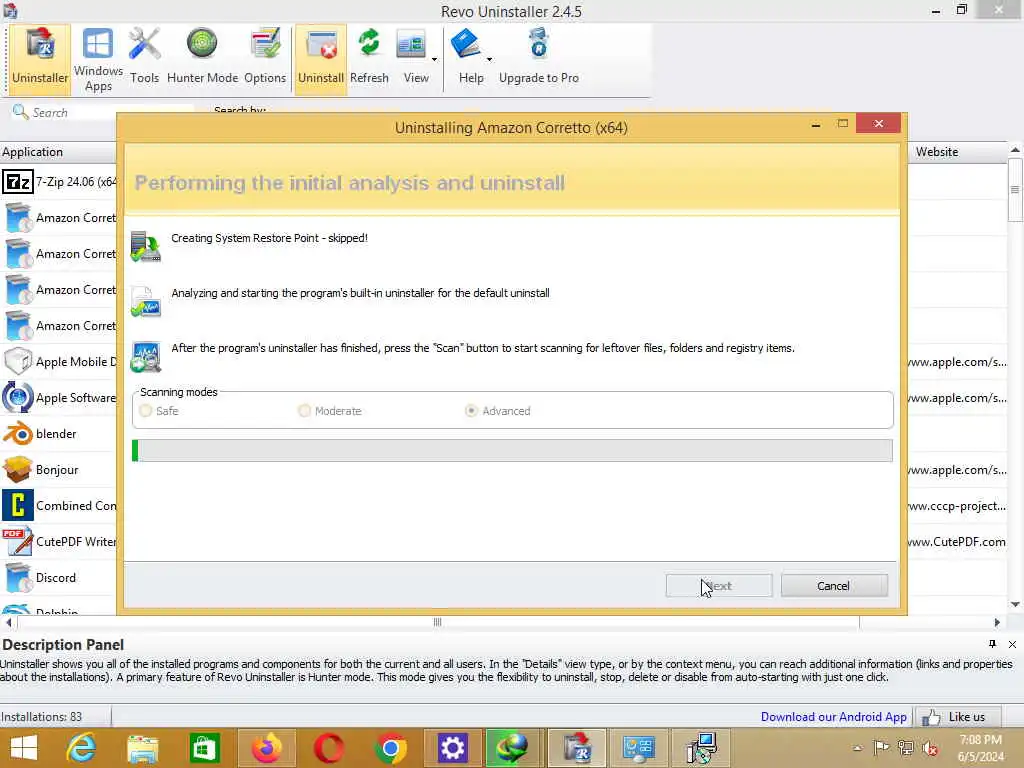Open Chrome from taskbar
Image resolution: width=1024 pixels, height=768 pixels.
click(391, 748)
